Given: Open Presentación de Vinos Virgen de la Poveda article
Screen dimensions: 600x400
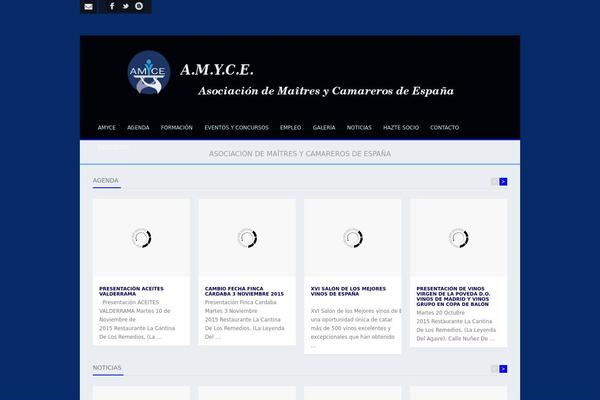Looking at the screenshot, I should tap(453, 296).
